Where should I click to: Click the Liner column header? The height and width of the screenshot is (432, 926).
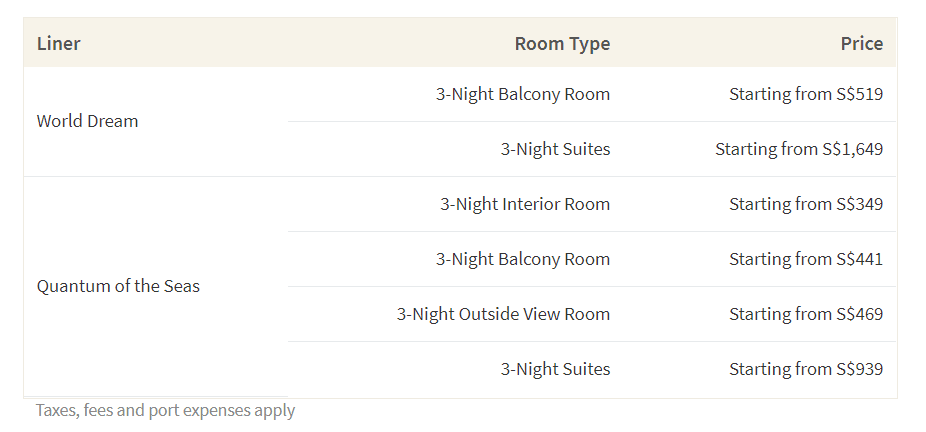[58, 43]
